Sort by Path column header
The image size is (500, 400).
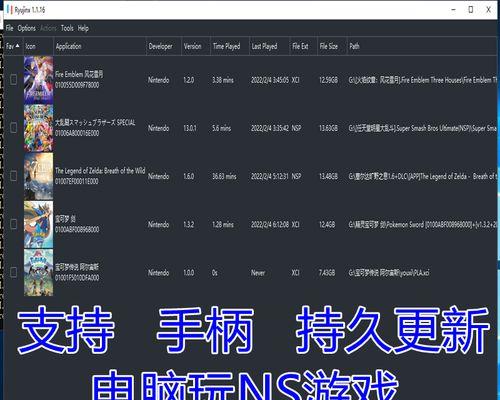click(422, 46)
